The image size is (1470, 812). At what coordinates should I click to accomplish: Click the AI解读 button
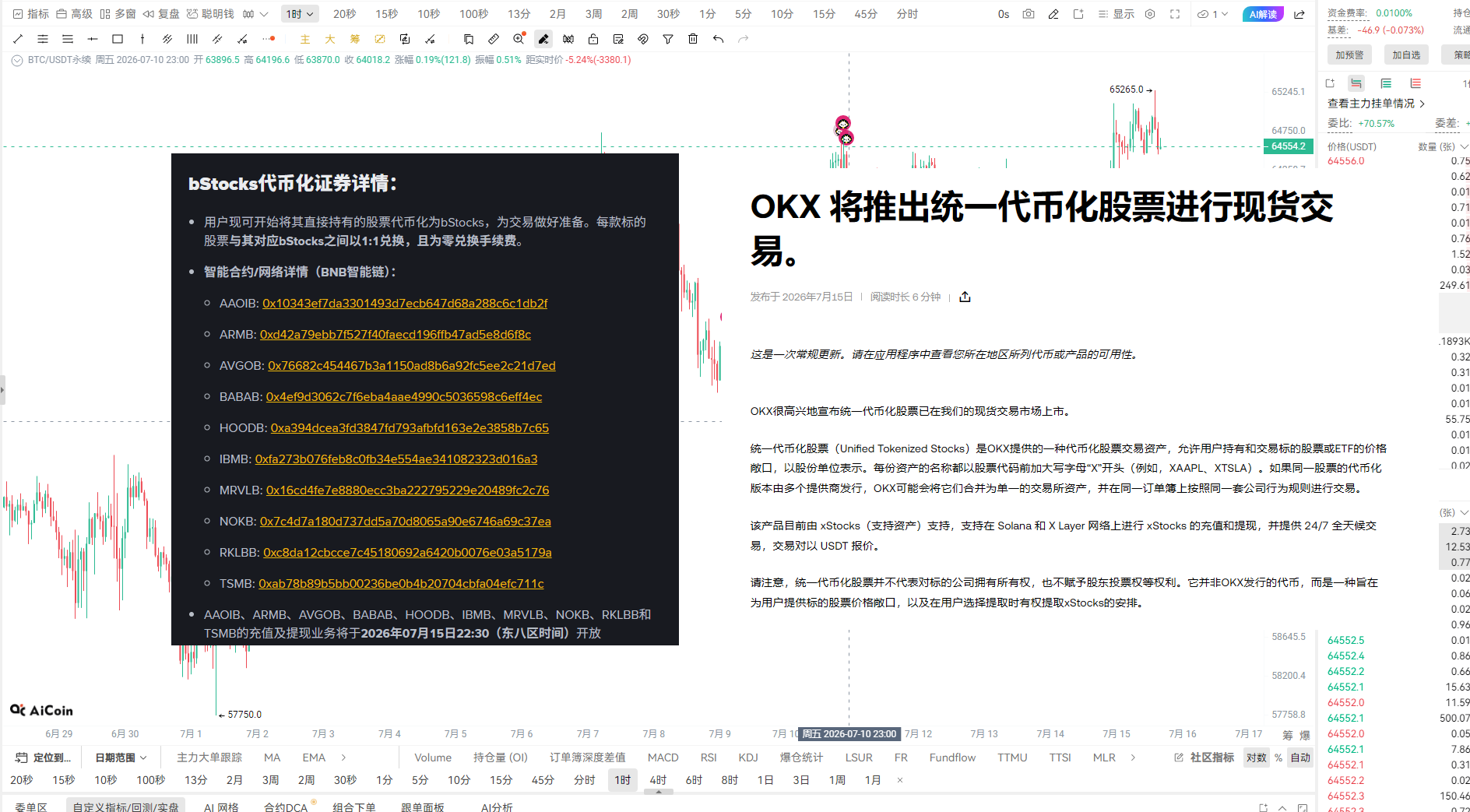[x=1263, y=14]
